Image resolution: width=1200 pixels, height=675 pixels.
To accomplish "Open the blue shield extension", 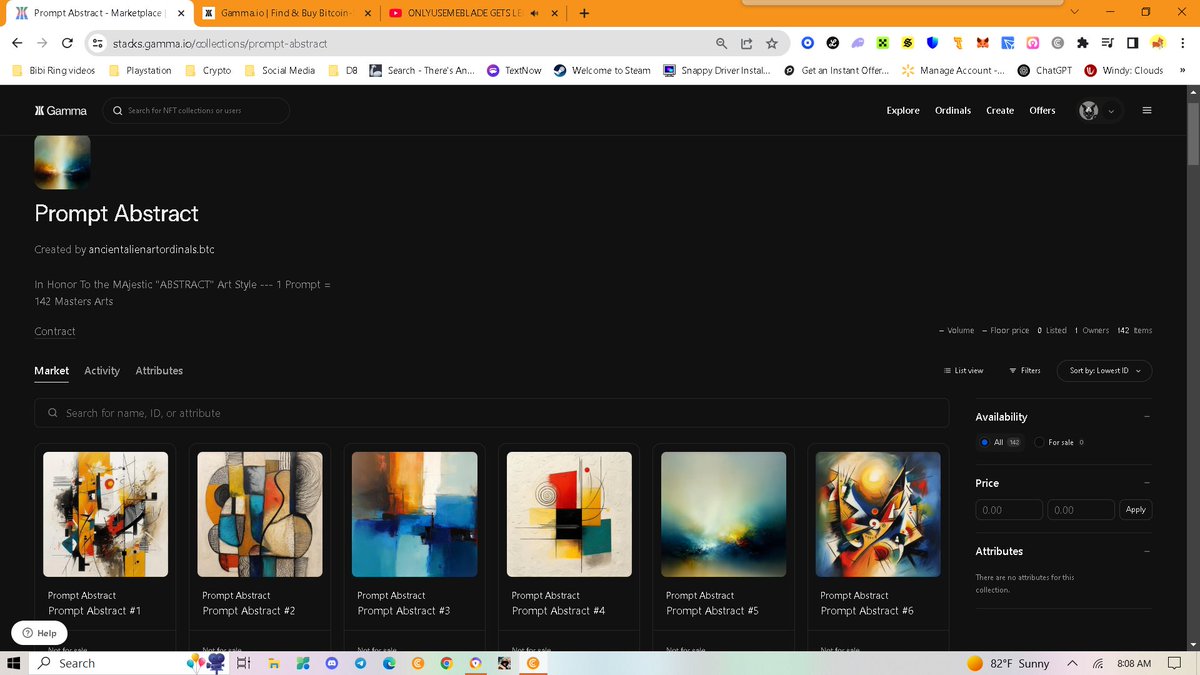I will pyautogui.click(x=933, y=43).
